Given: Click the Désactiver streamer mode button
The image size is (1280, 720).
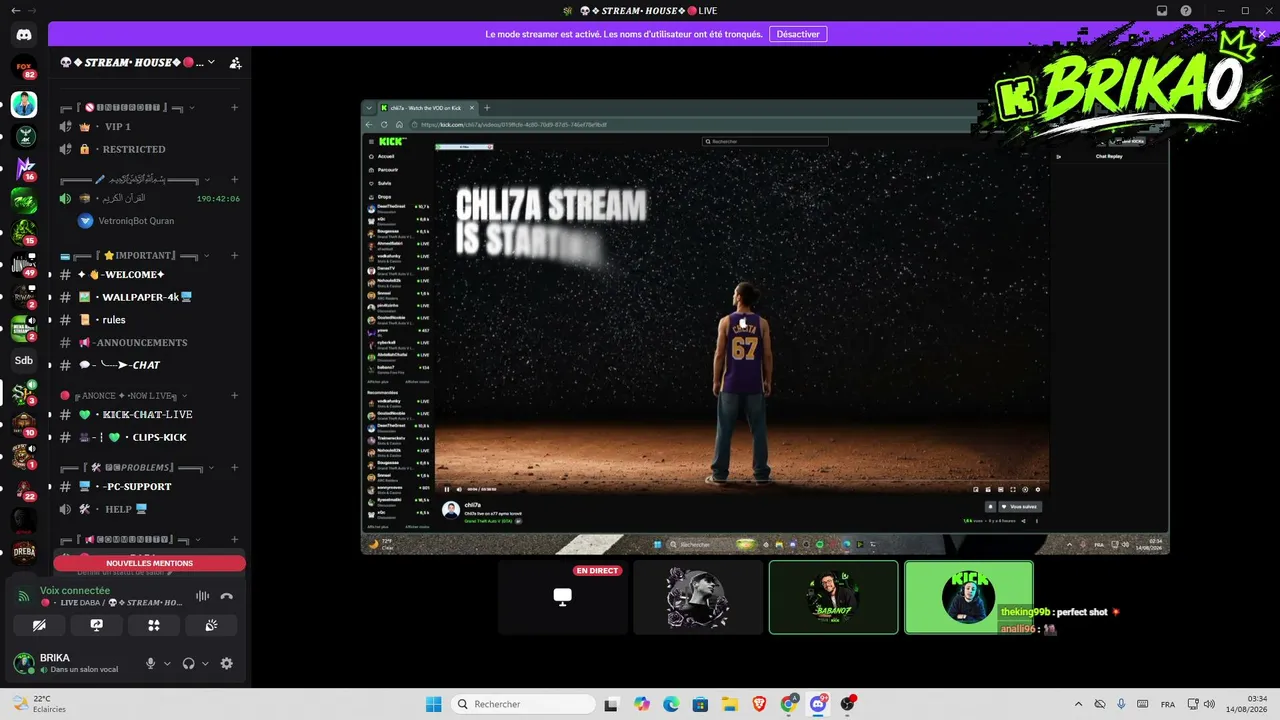Looking at the screenshot, I should coord(798,34).
